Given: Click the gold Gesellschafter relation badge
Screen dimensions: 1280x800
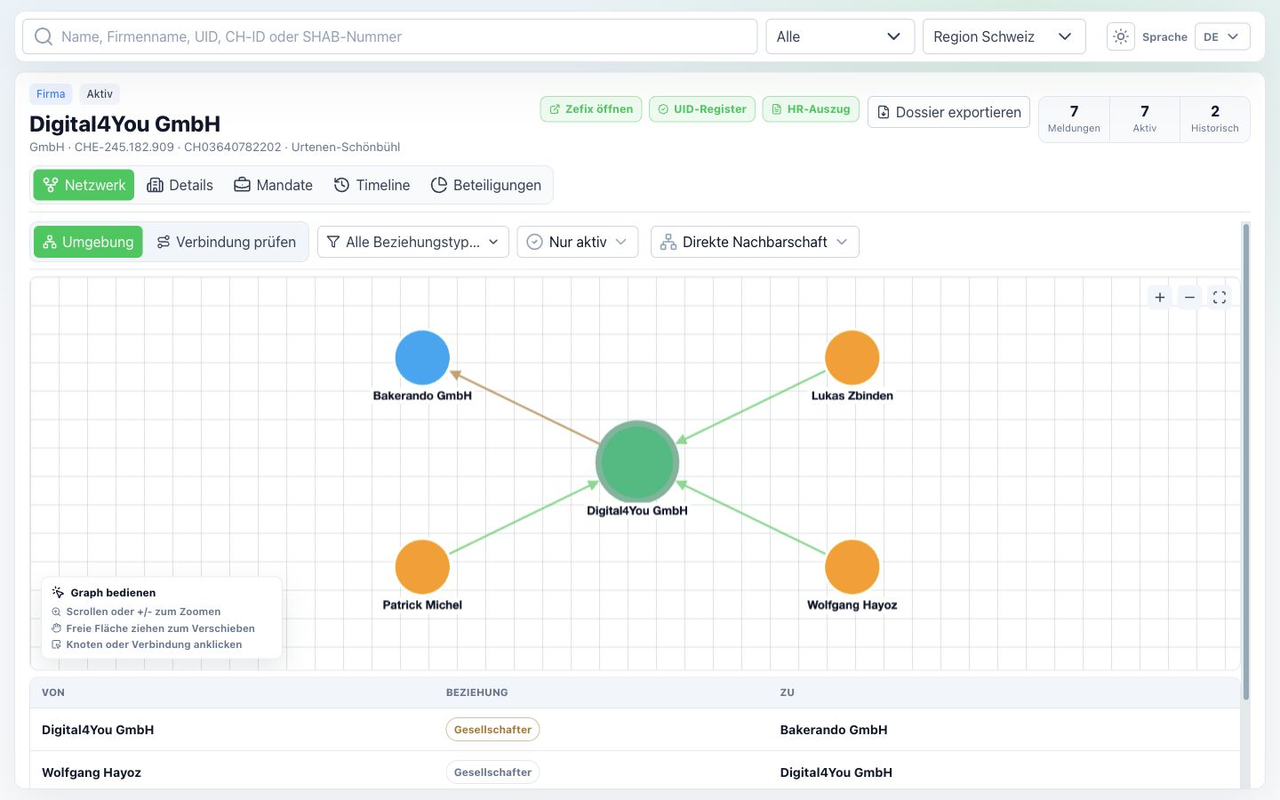Looking at the screenshot, I should (x=493, y=730).
